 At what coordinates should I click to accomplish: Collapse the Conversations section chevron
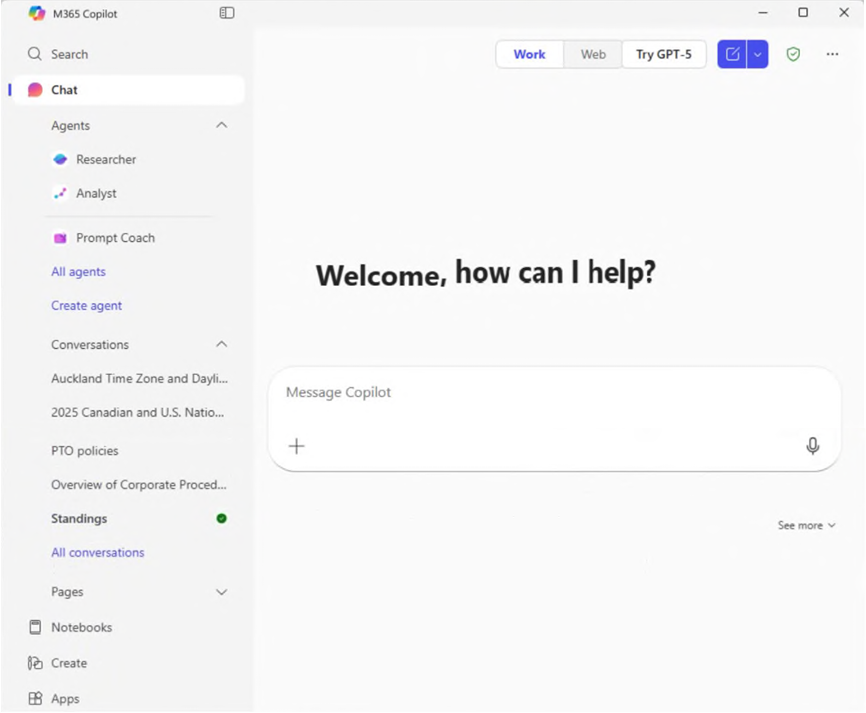pos(221,344)
